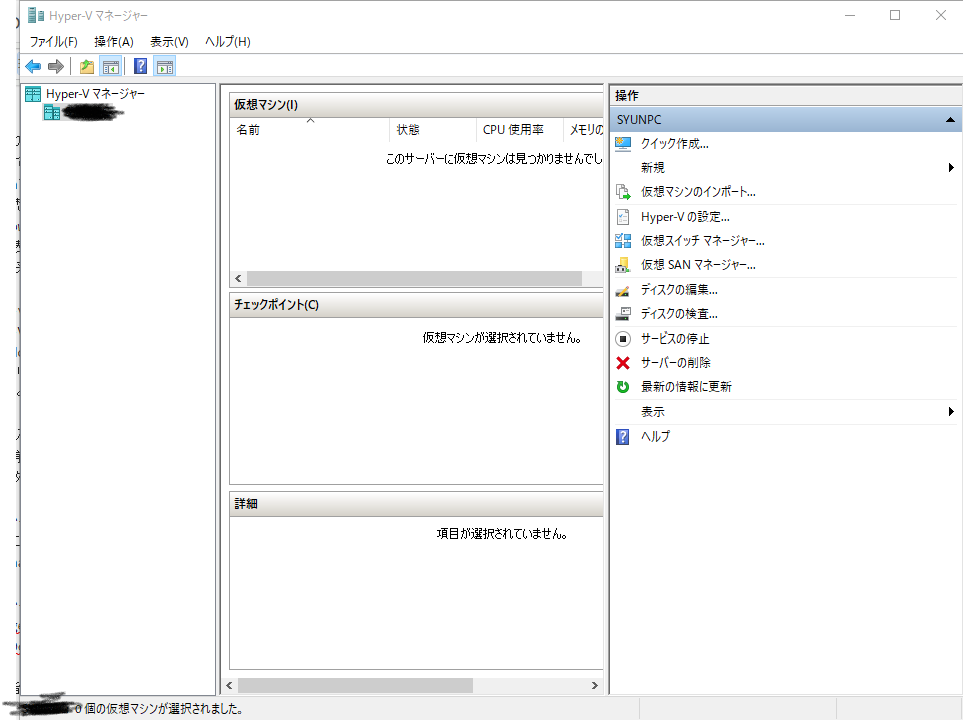Click the 仮想スイッチ マネージャー icon
Screen dimensions: 963x720
point(623,241)
